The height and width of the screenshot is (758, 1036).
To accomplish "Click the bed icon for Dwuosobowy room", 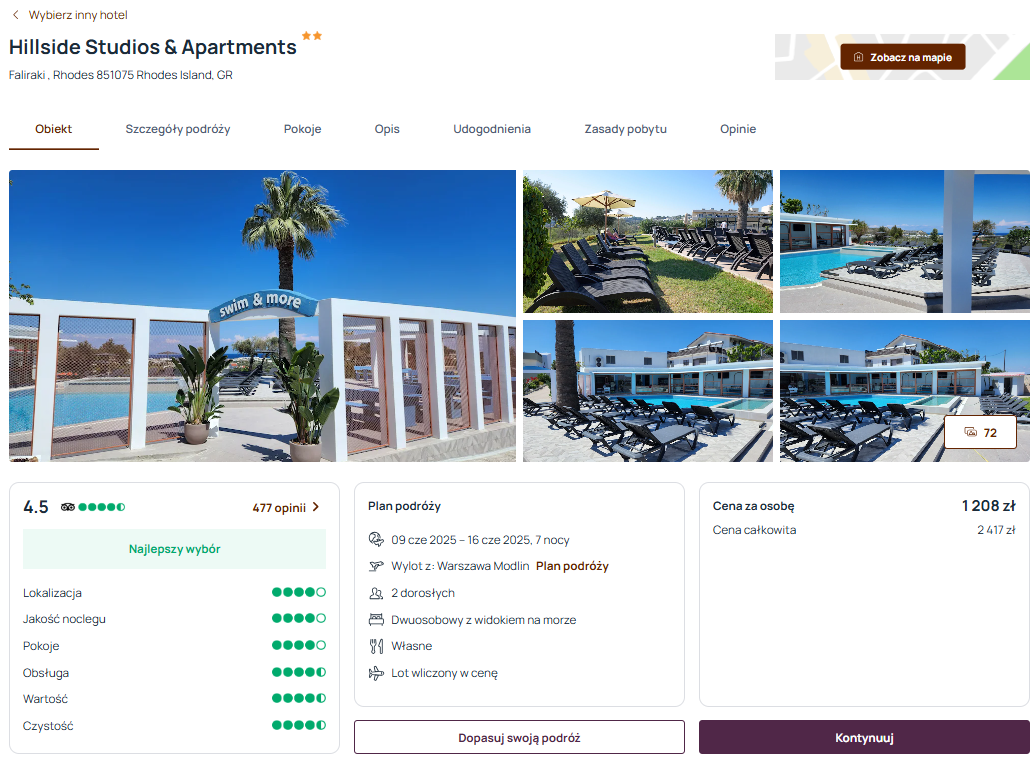I will coord(376,620).
